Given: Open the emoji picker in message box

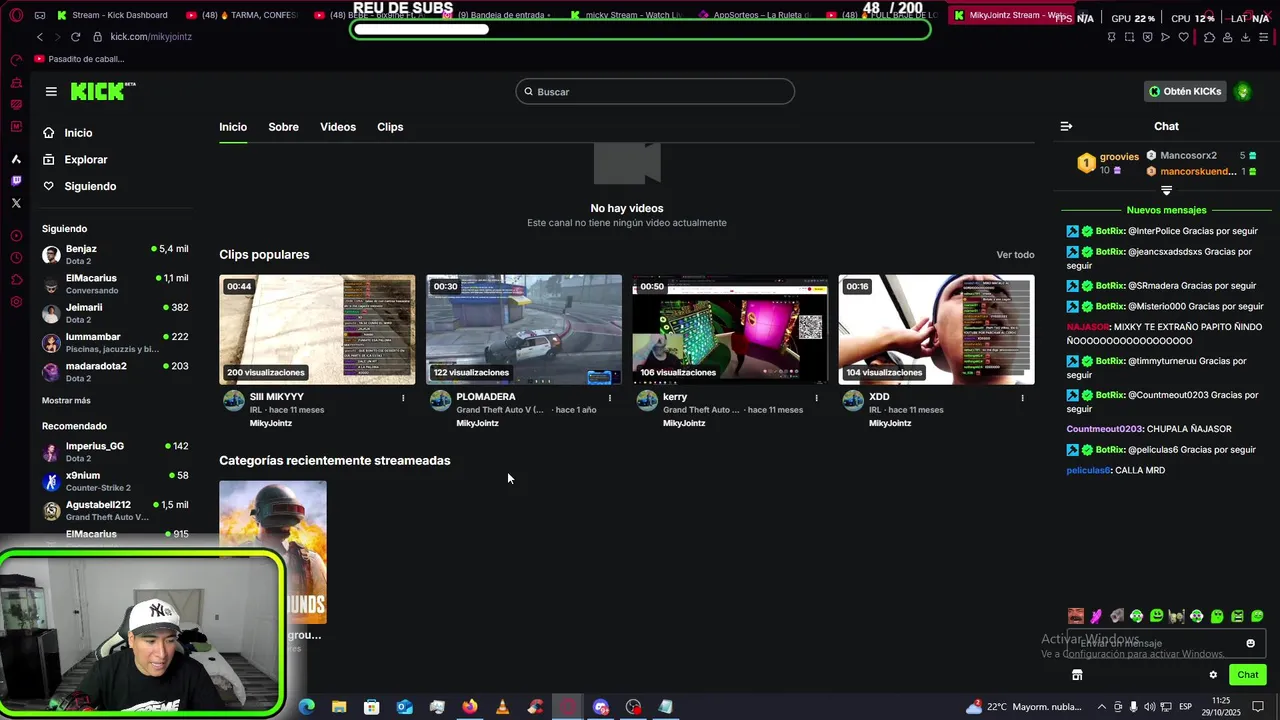Looking at the screenshot, I should coord(1250,643).
